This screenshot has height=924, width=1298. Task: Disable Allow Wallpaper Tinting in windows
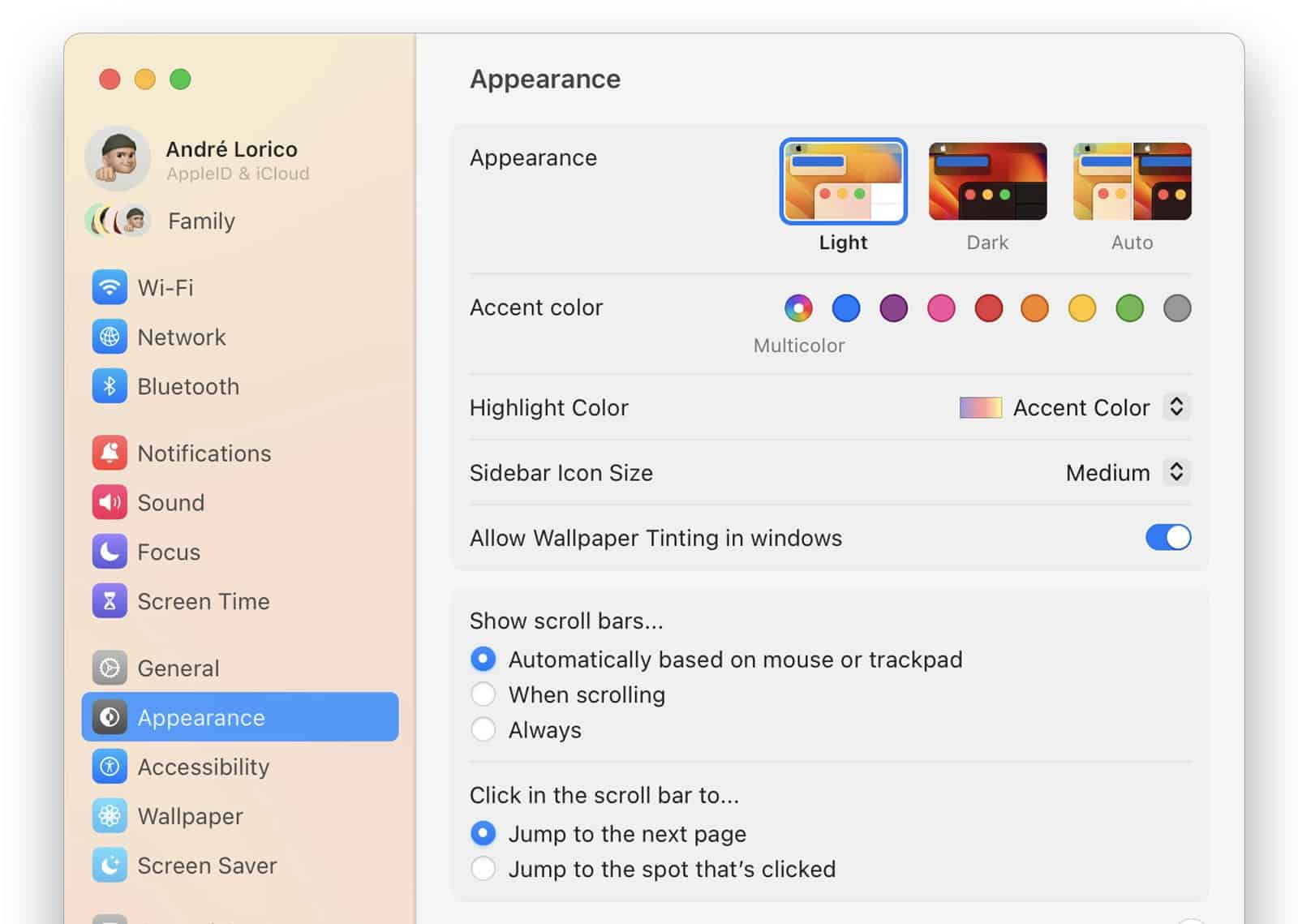pos(1167,537)
